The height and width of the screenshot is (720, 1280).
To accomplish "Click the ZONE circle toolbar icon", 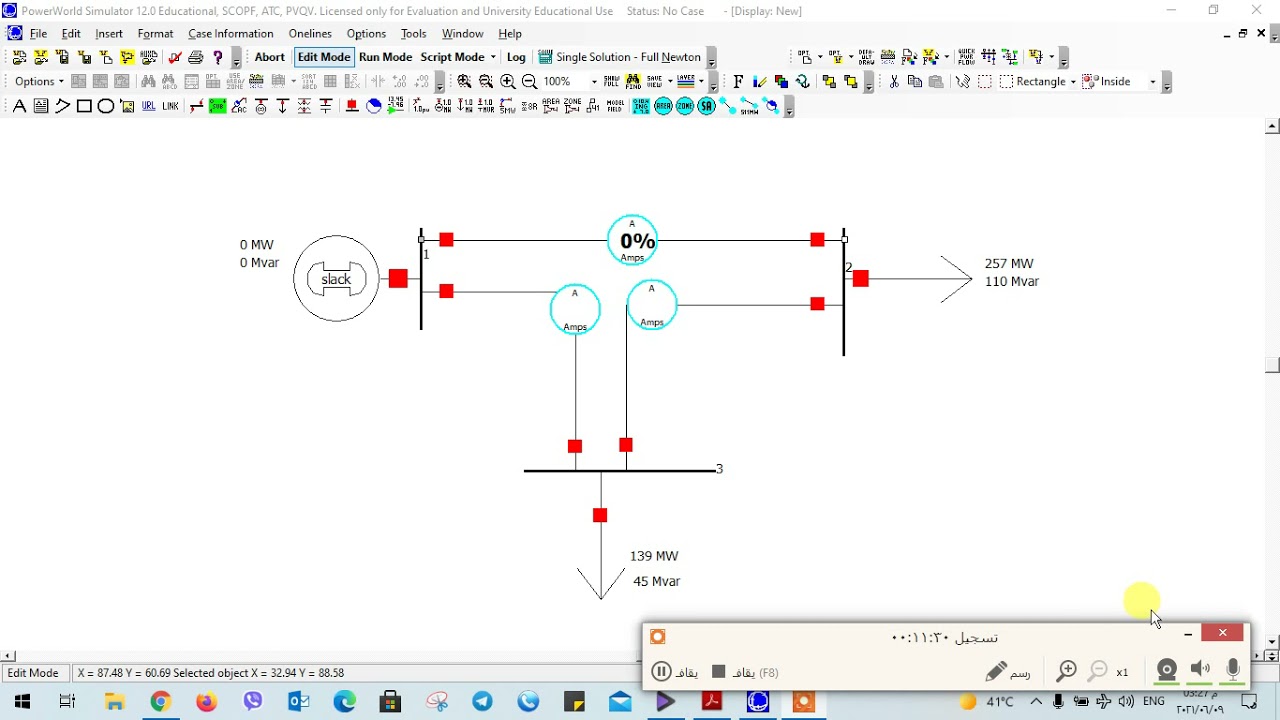I will pyautogui.click(x=685, y=106).
